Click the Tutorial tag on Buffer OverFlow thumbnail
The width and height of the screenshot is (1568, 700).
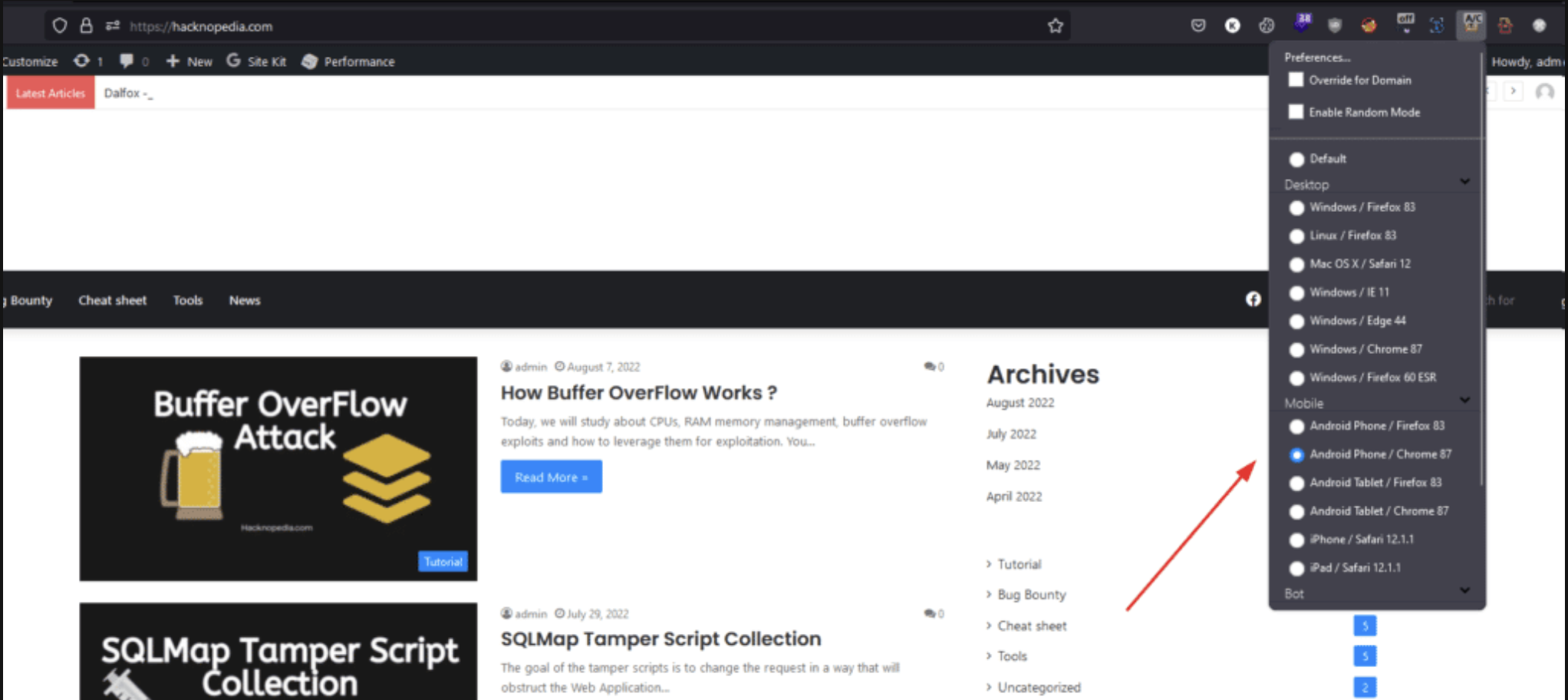(x=443, y=561)
